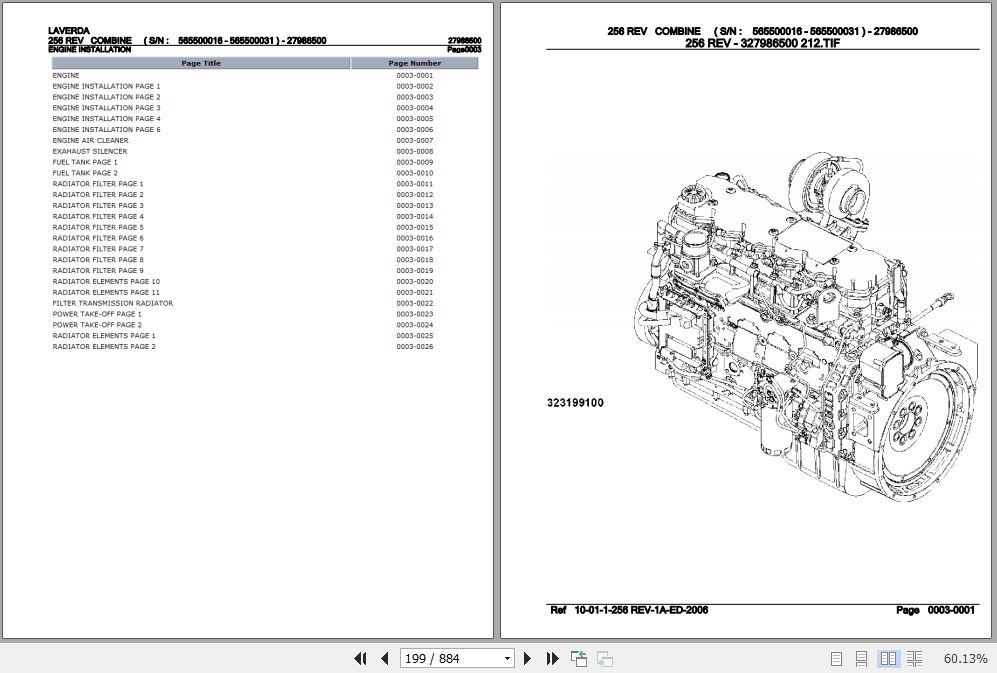Go to the previous page
Viewport: 997px width, 673px height.
[383, 659]
